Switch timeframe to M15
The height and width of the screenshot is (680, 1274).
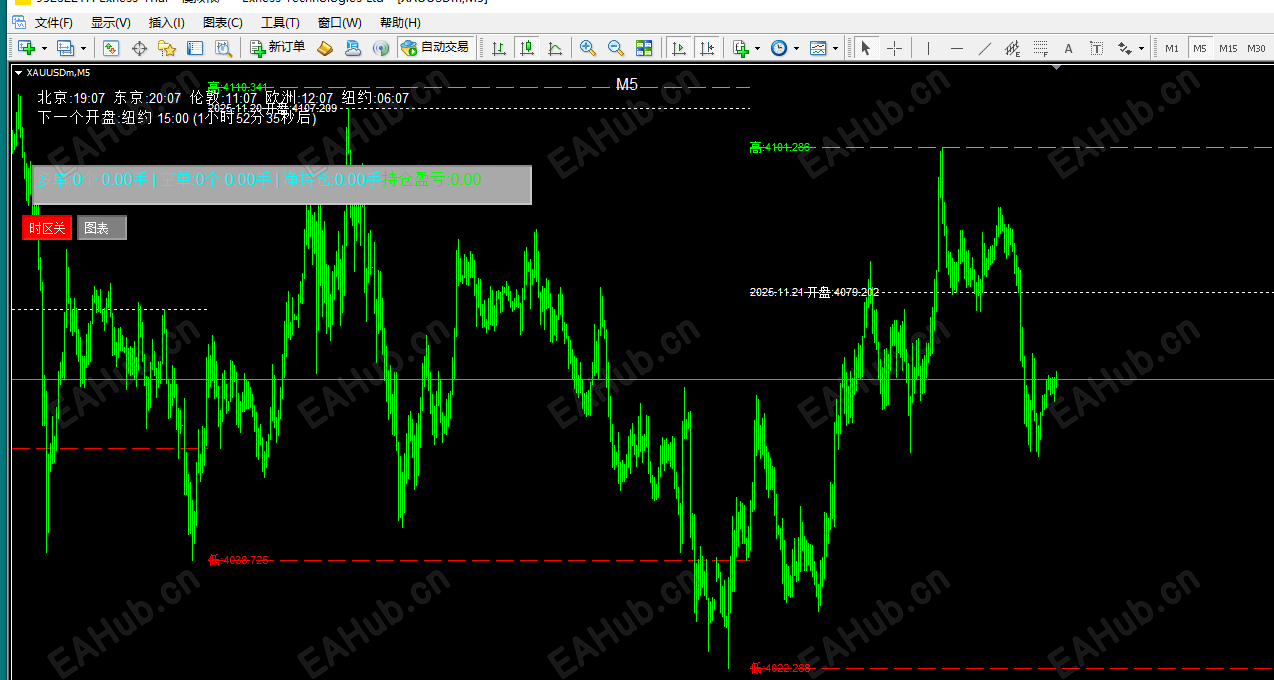[1228, 47]
